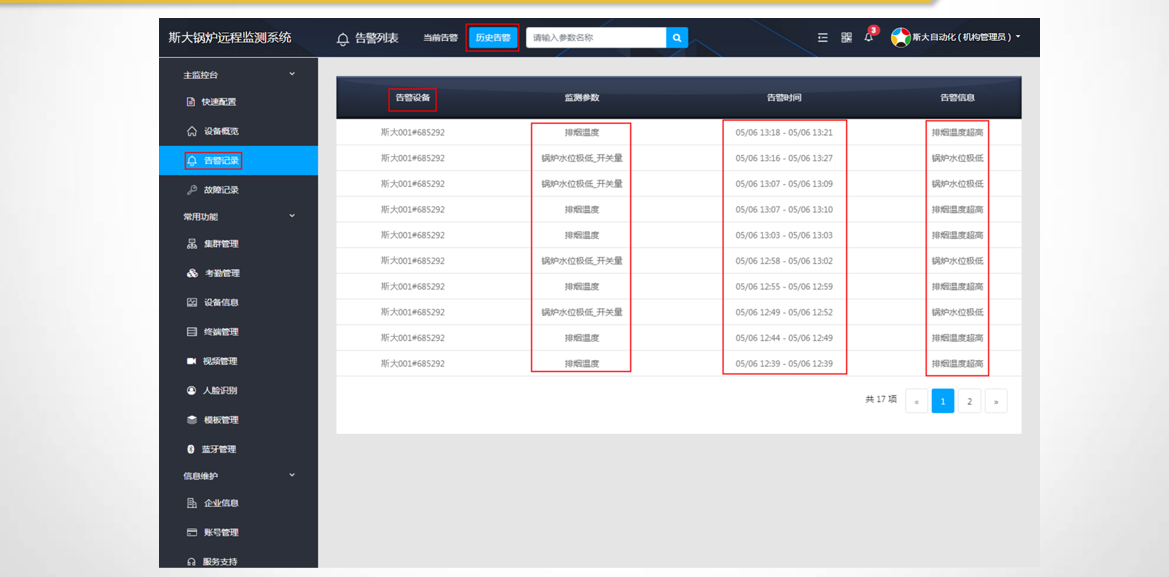Click the 请输入参数名称 search field
The height and width of the screenshot is (577, 1169).
click(596, 38)
